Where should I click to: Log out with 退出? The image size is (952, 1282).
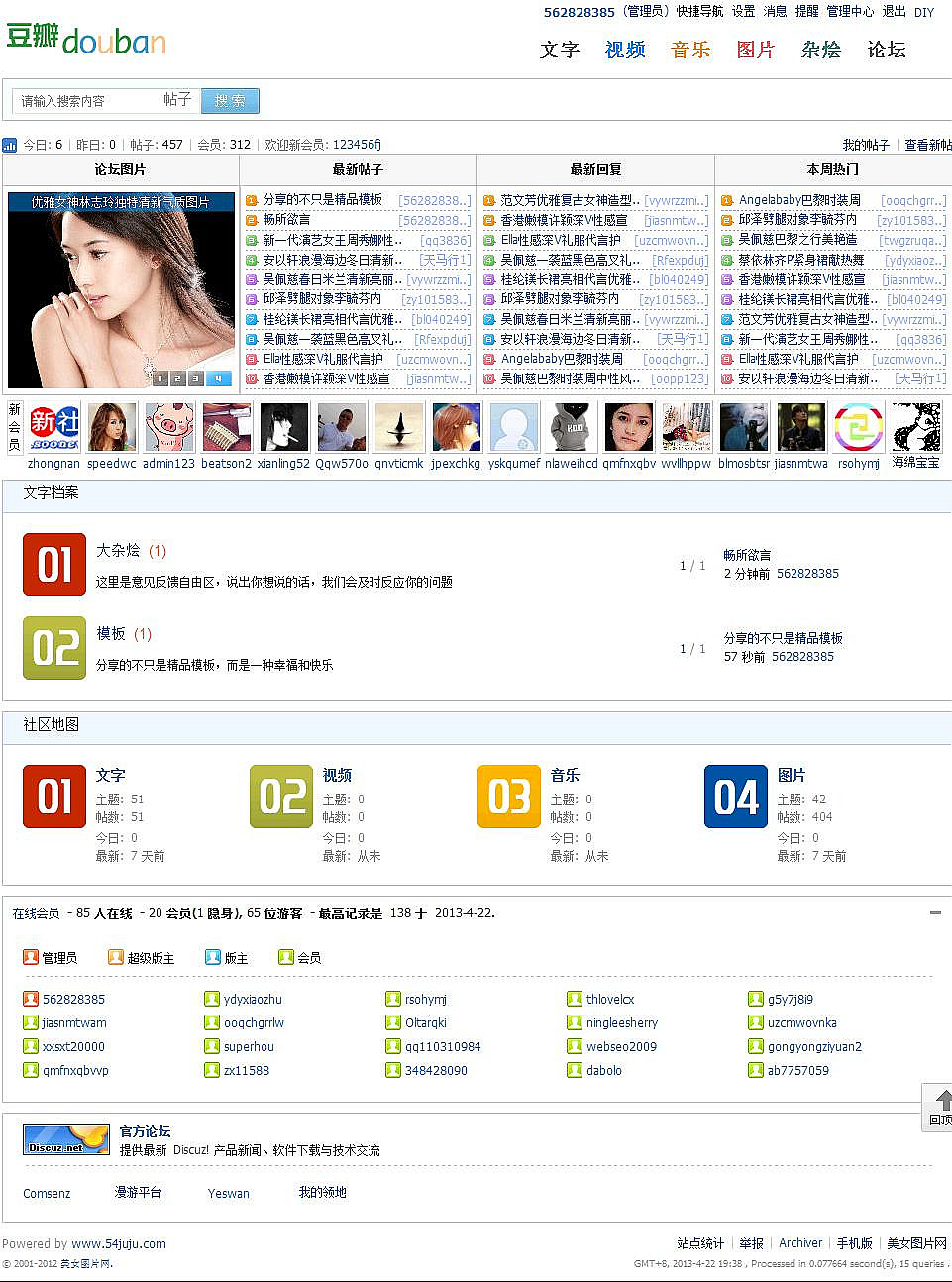pos(894,12)
